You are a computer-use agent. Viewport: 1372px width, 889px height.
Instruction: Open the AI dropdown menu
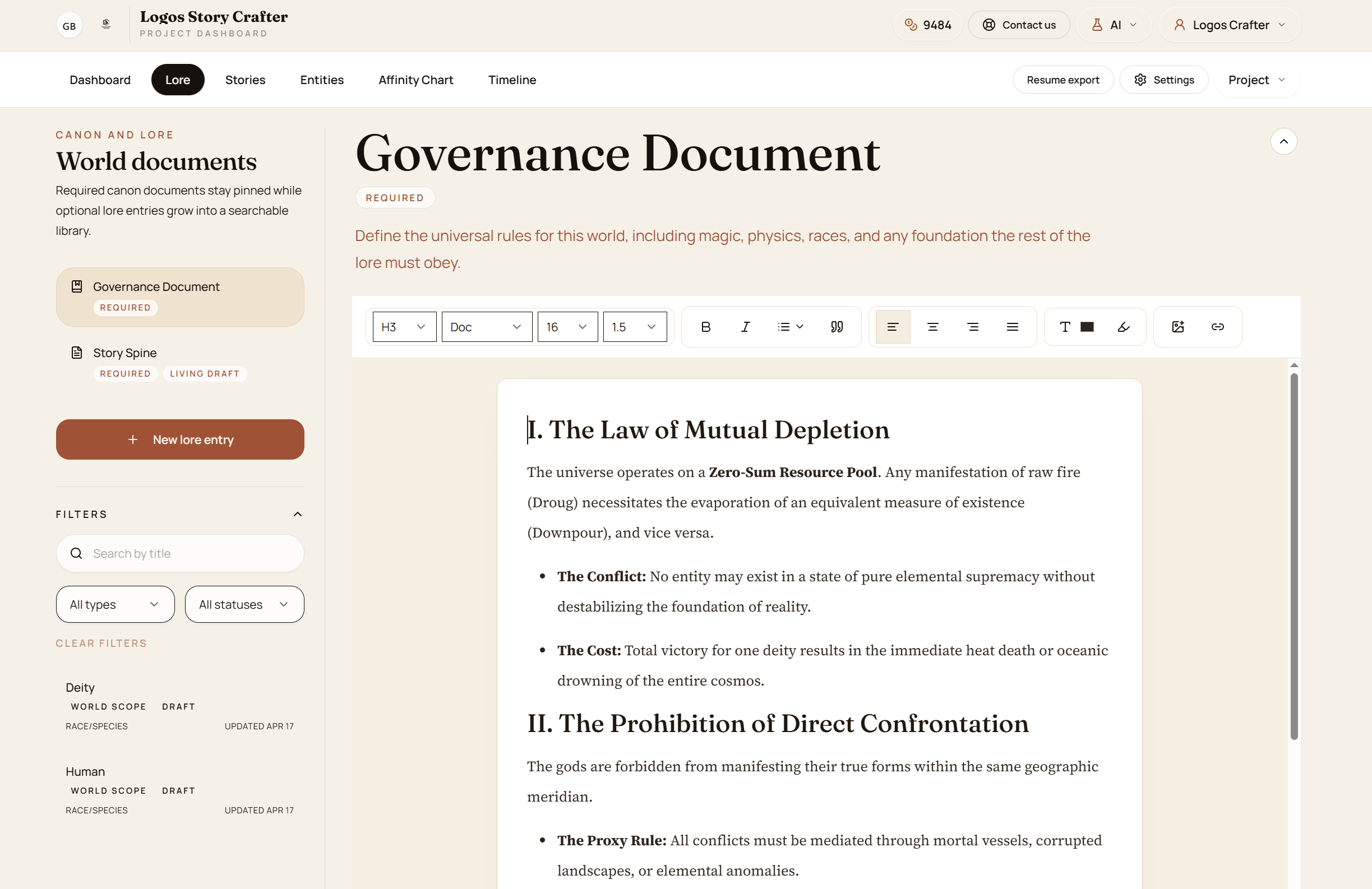1114,25
